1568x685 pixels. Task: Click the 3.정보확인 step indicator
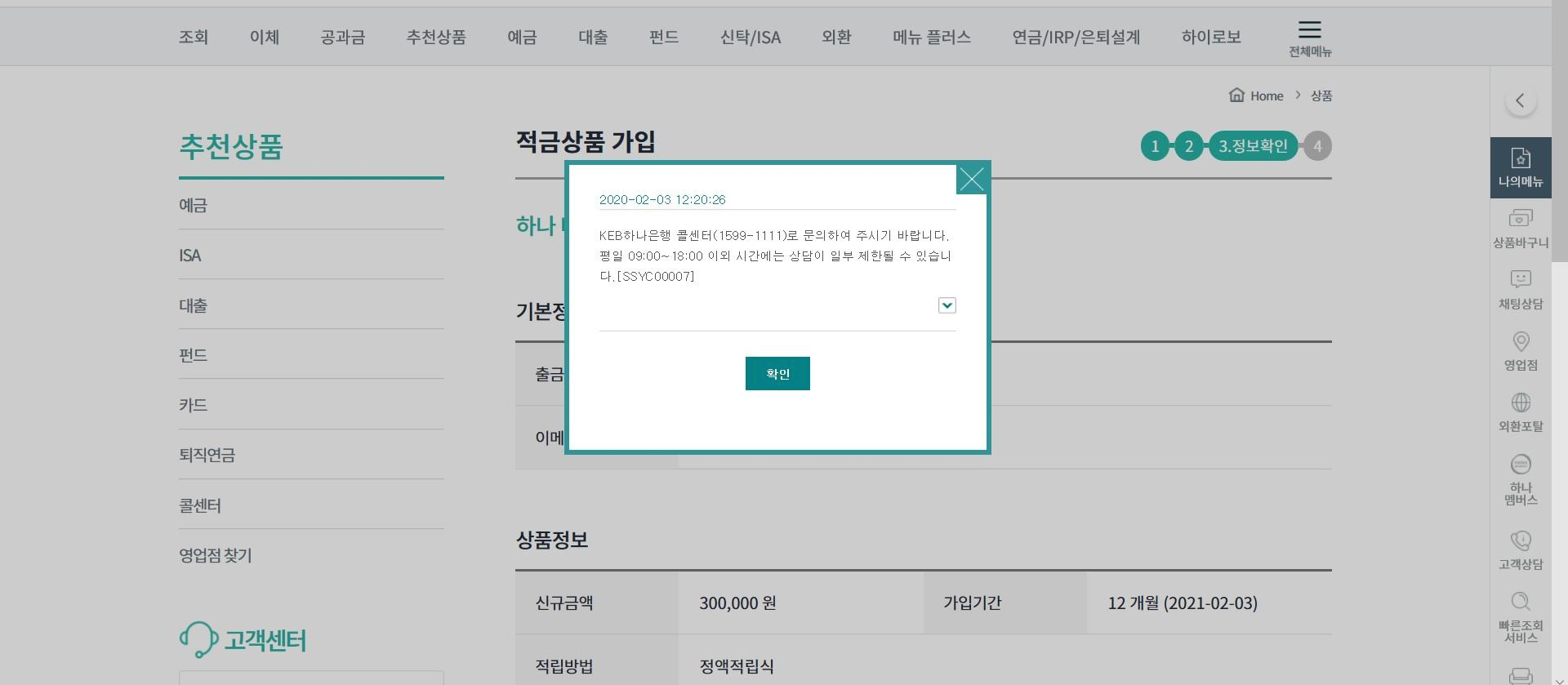pos(1253,146)
